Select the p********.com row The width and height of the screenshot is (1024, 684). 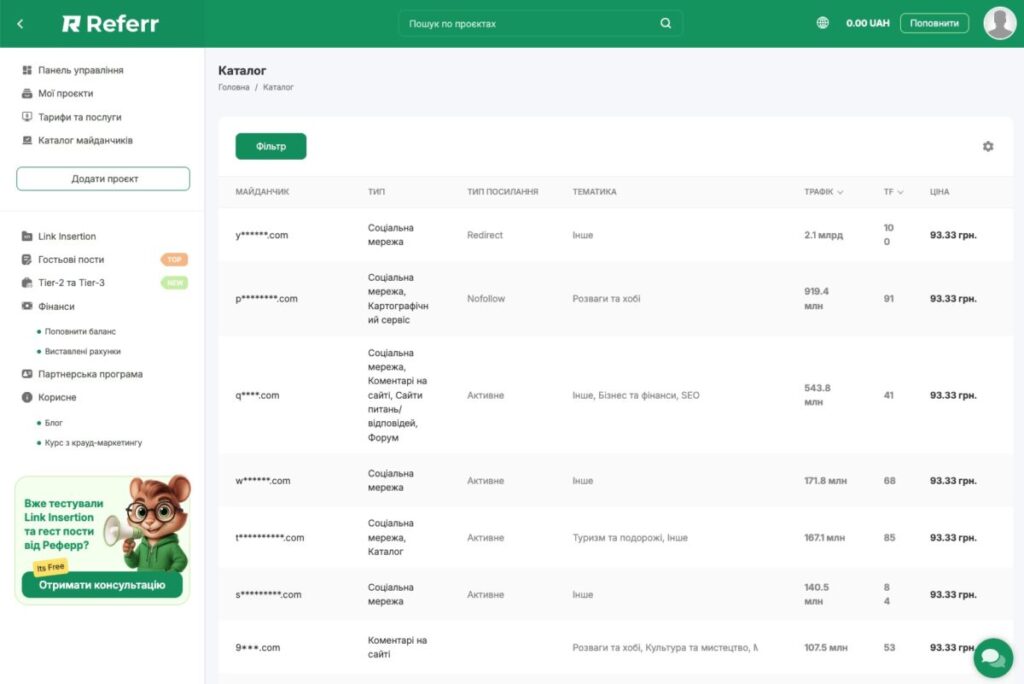point(615,299)
